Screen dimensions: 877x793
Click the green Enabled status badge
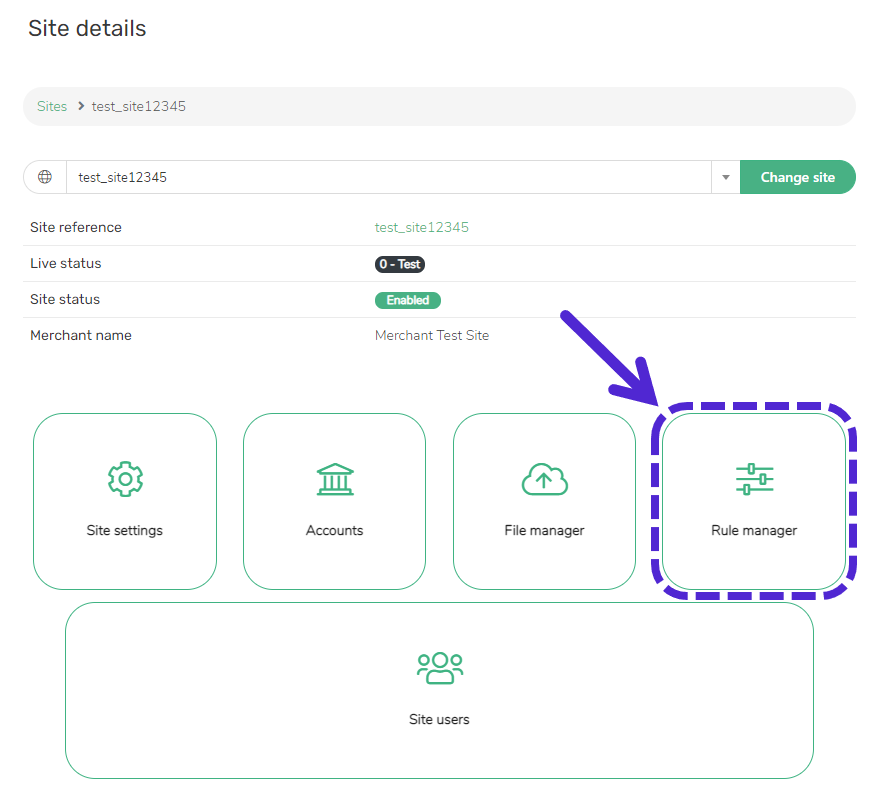407,300
